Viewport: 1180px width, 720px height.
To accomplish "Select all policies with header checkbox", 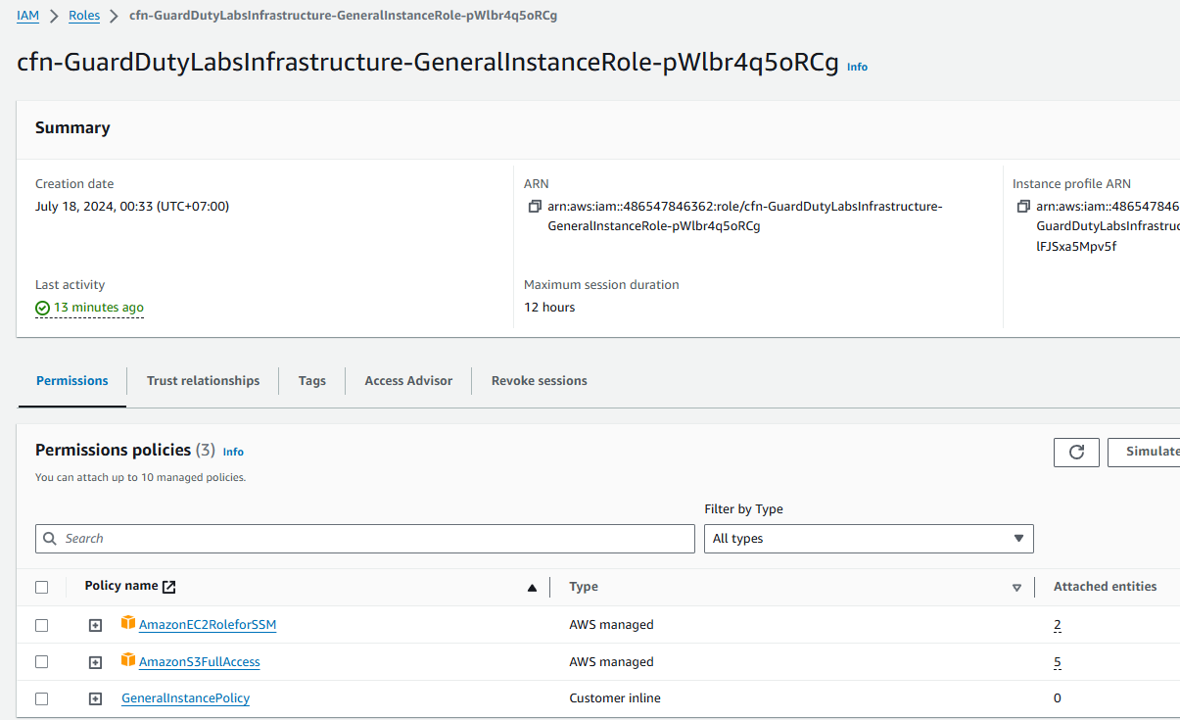I will click(41, 588).
